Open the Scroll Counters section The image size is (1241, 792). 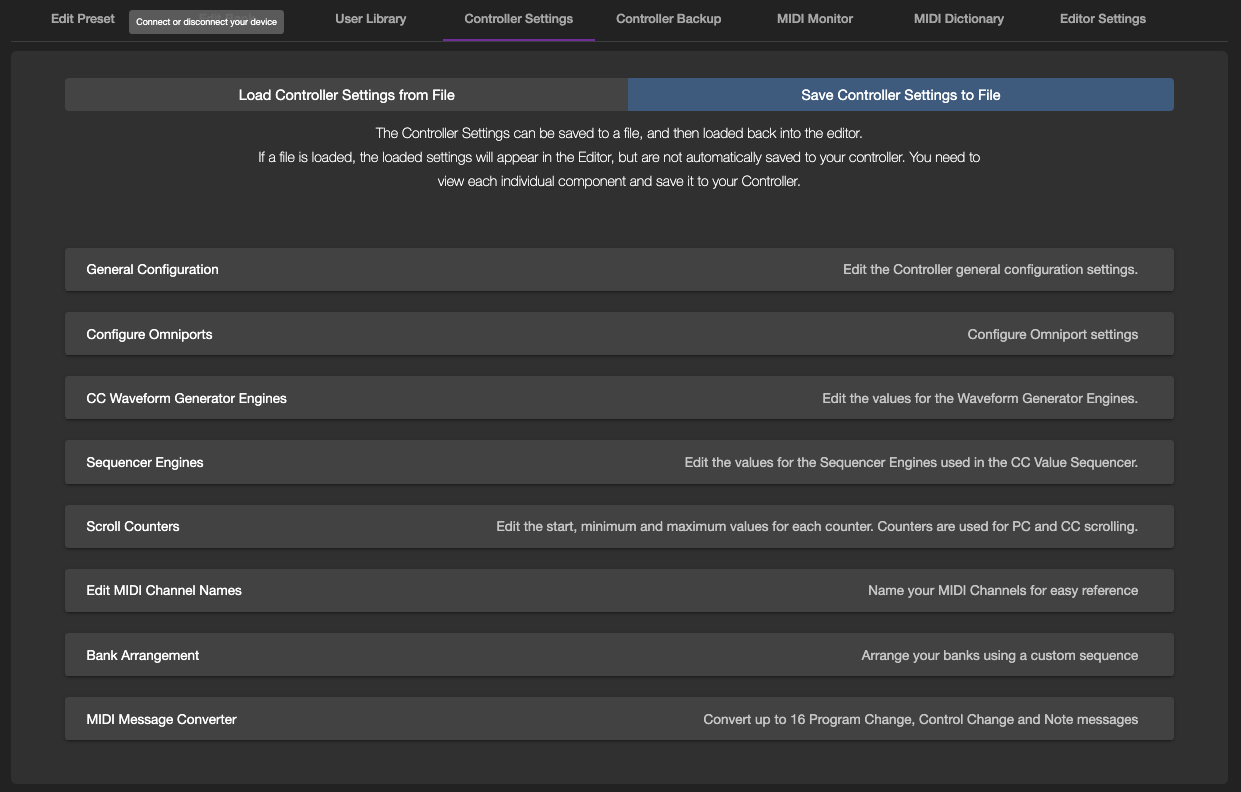pyautogui.click(x=133, y=526)
